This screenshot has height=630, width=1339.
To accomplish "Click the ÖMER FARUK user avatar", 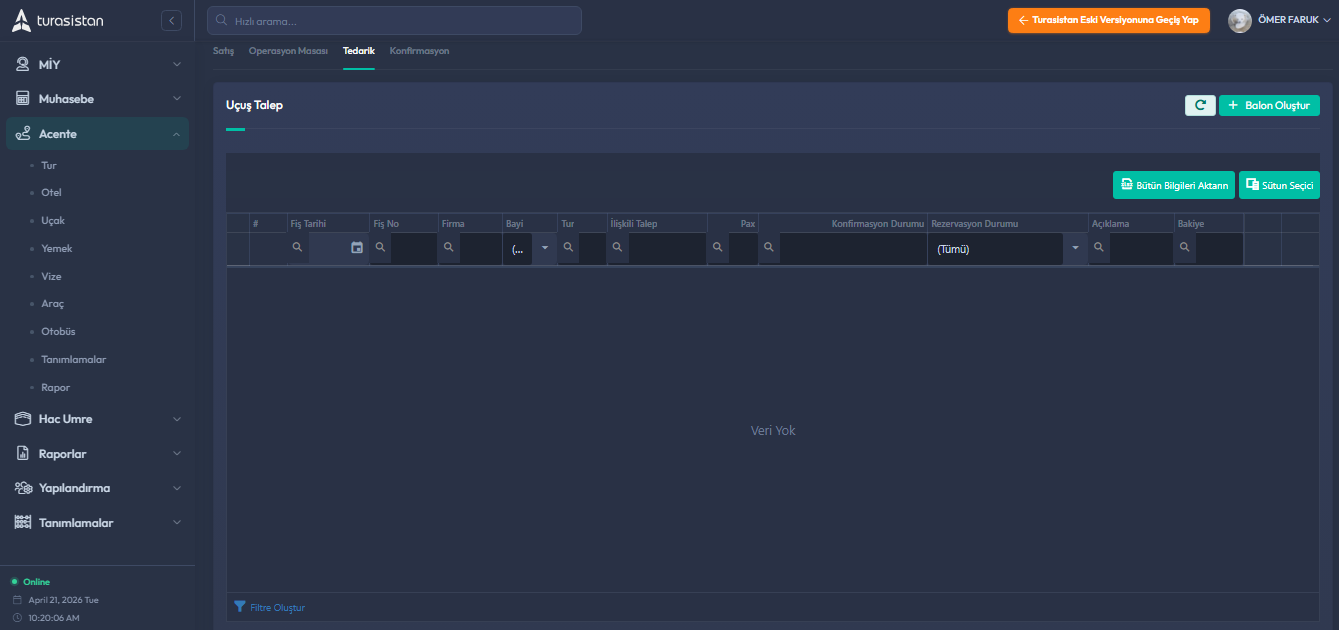I will [x=1240, y=21].
